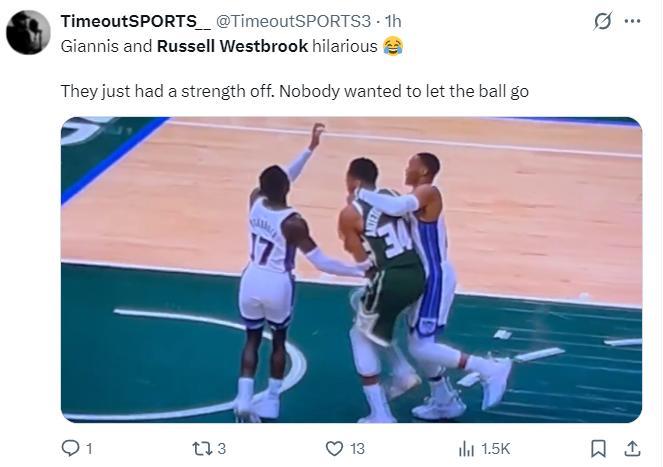The image size is (663, 467).
Task: Bookmark this post
Action: coord(598,449)
